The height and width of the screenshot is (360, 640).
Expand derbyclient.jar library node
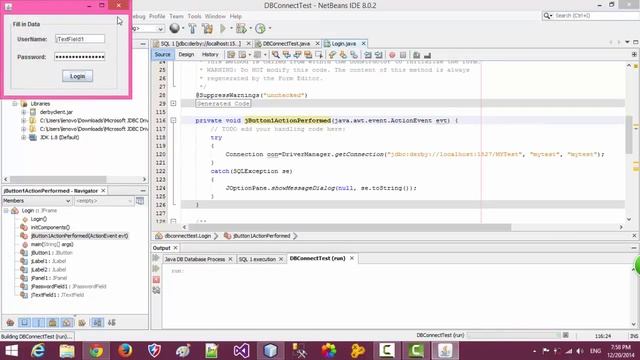coord(24,112)
